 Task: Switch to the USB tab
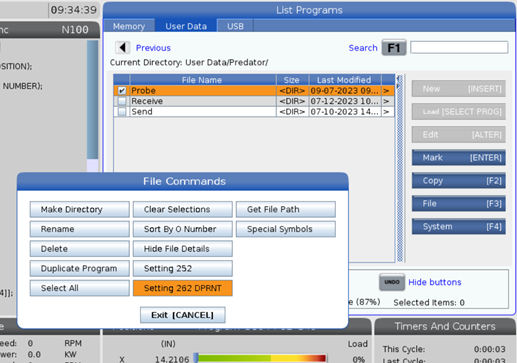[235, 26]
